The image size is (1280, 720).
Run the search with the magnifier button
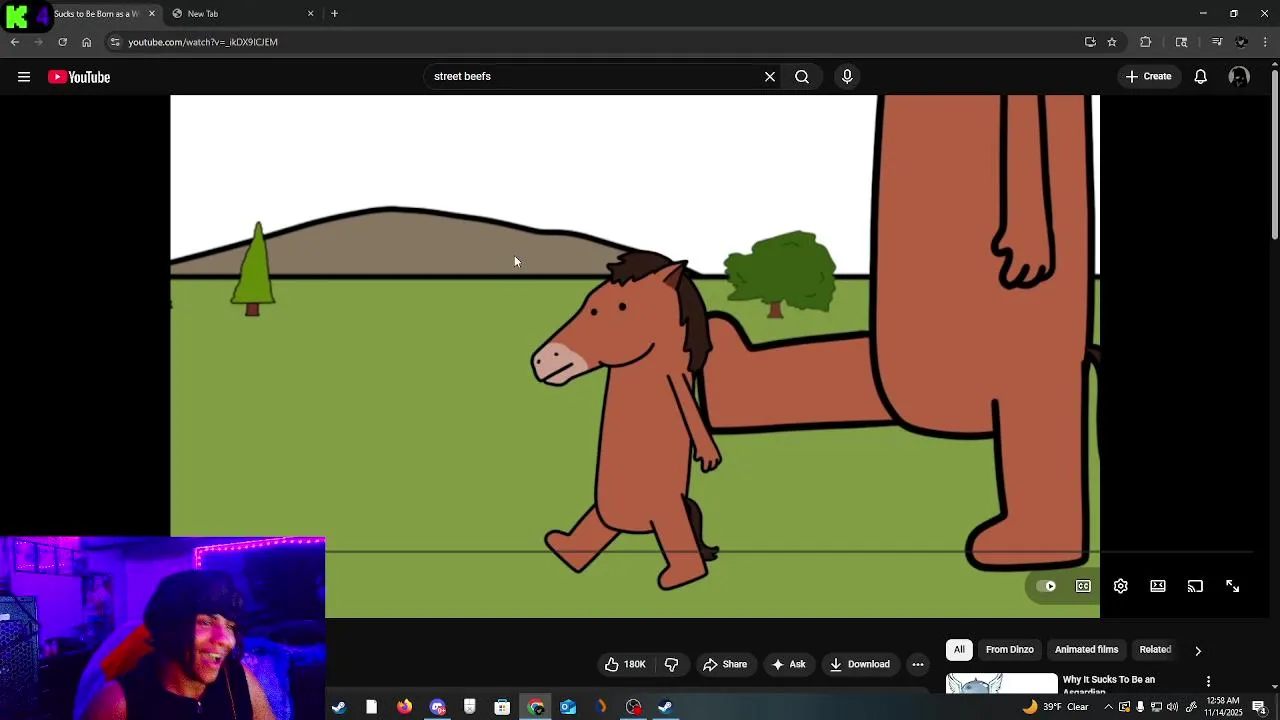click(802, 76)
